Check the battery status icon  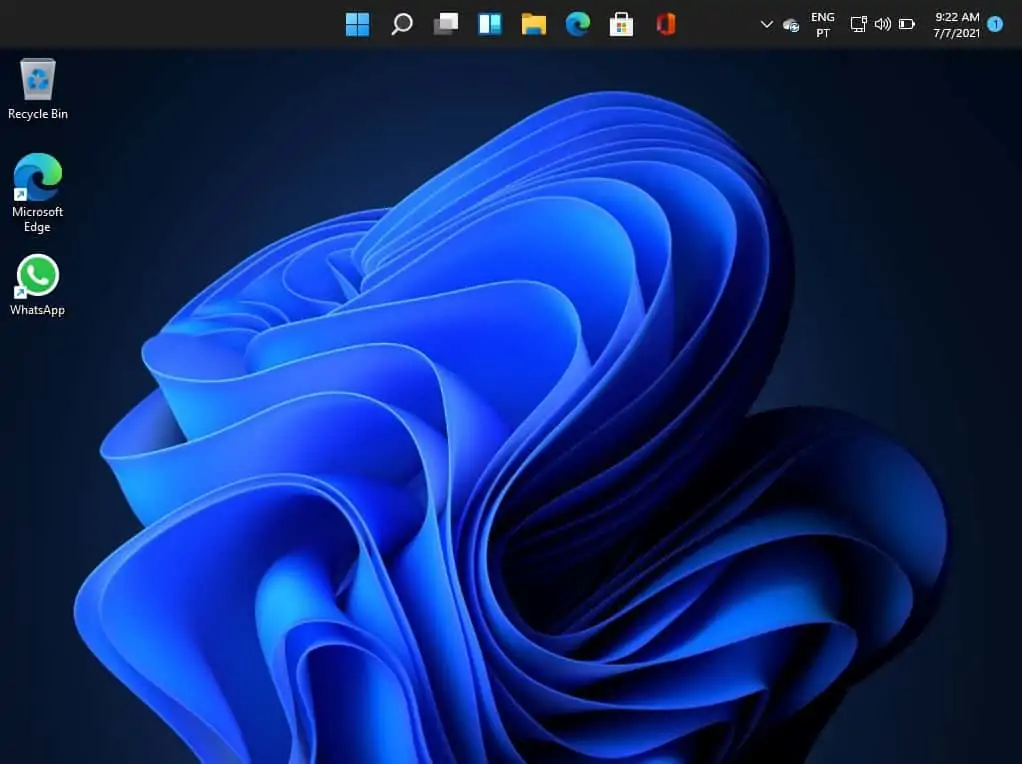tap(907, 25)
